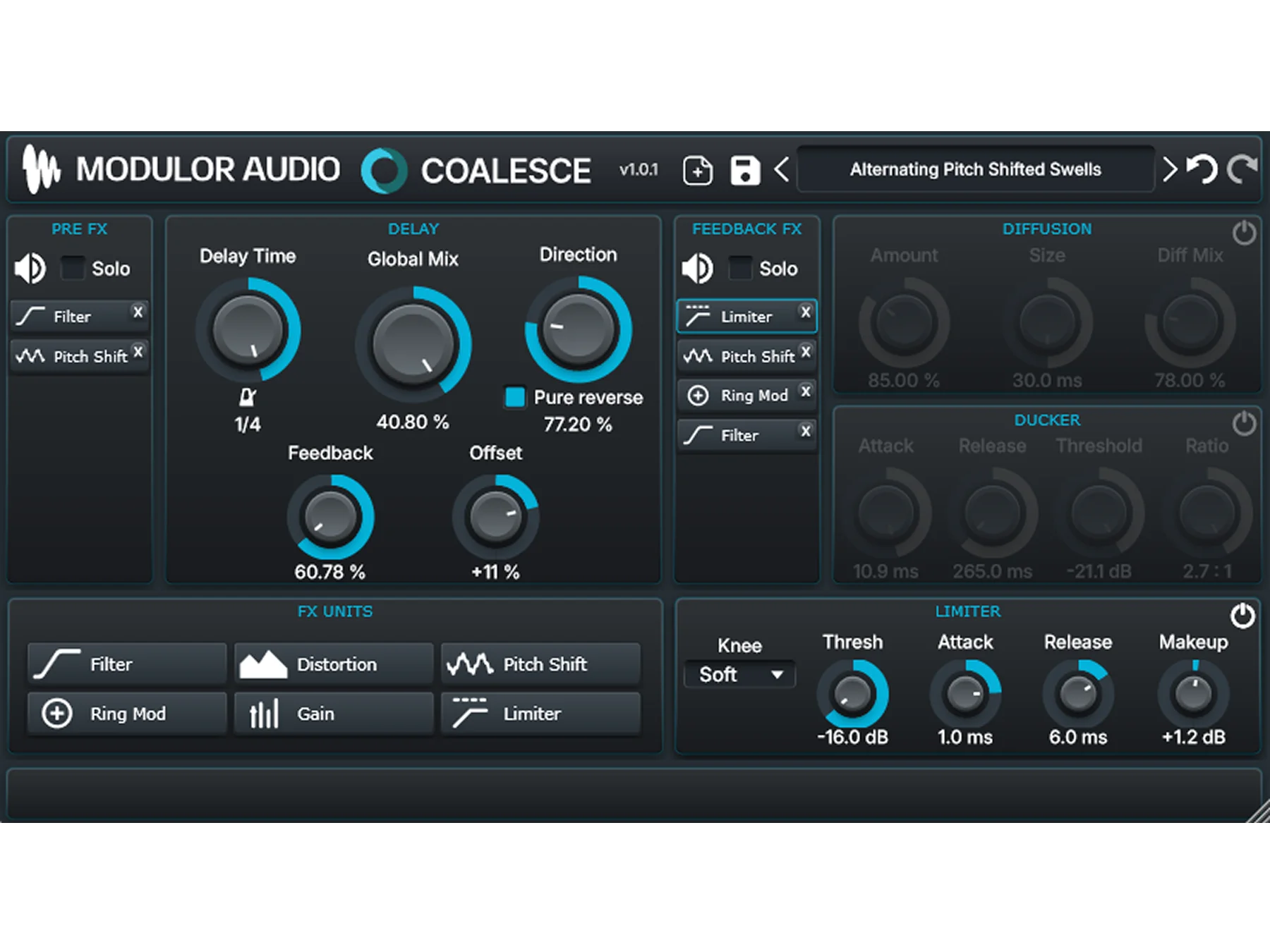The image size is (1270, 952).
Task: Add Pitch Shift from FX Units
Action: tap(540, 664)
